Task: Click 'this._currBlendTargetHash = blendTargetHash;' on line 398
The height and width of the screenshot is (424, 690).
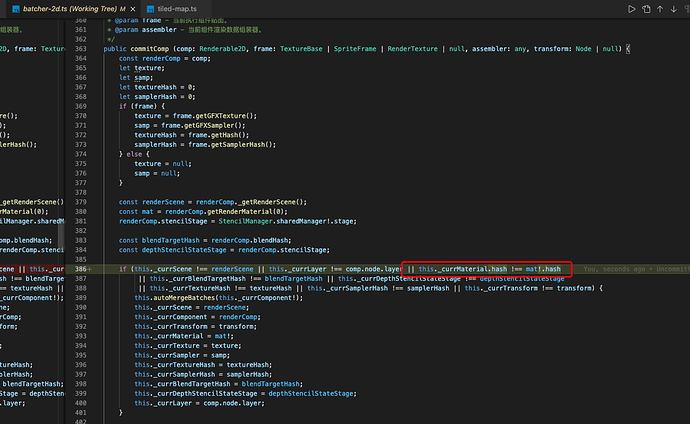Action: click(218, 384)
